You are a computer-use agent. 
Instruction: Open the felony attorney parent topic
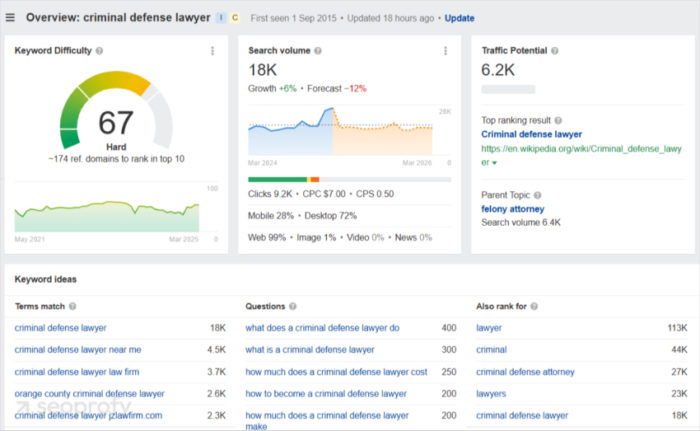click(x=512, y=209)
